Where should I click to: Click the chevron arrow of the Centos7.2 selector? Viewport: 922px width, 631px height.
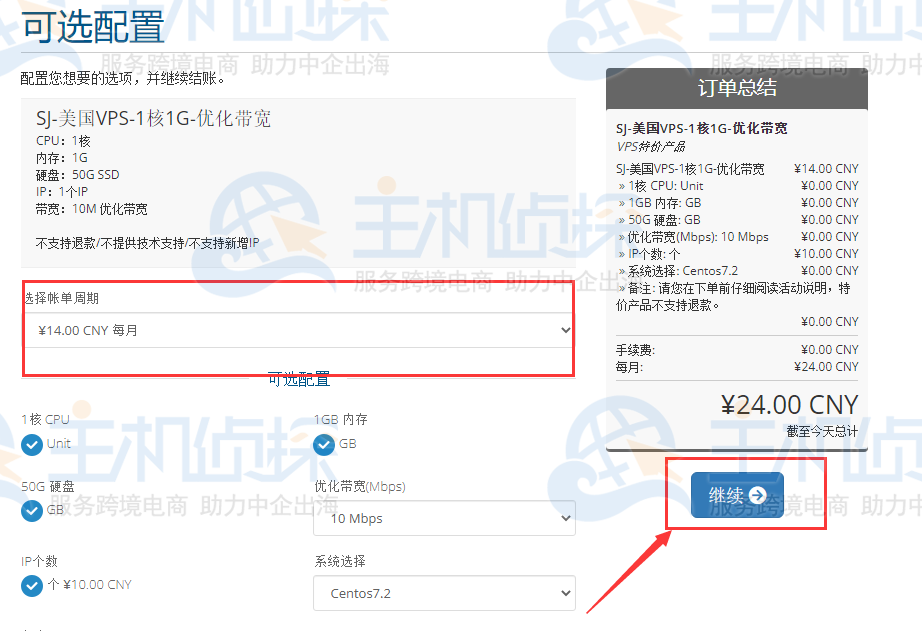coord(566,593)
